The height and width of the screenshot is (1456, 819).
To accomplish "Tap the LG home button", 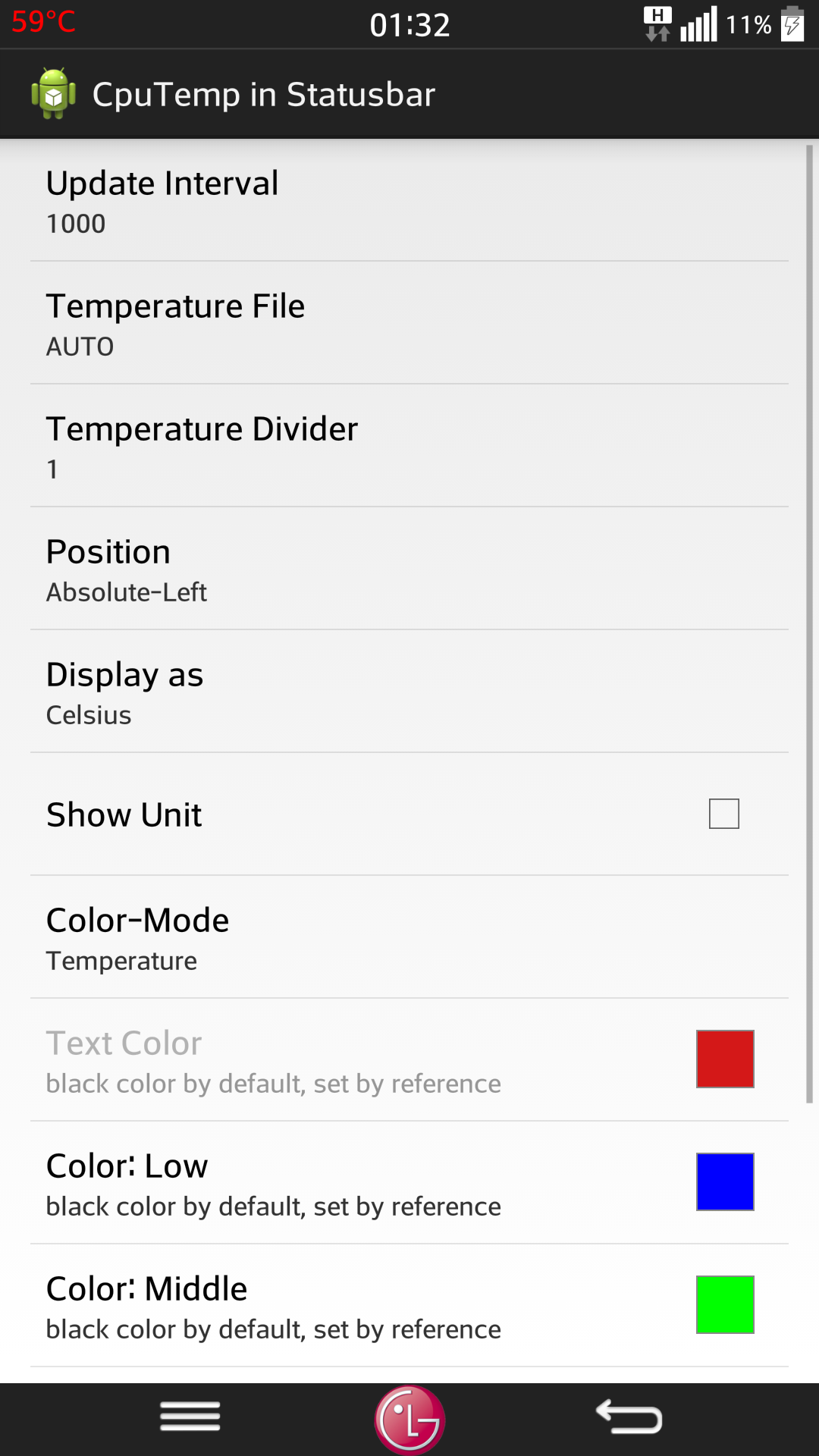I will (x=409, y=1420).
